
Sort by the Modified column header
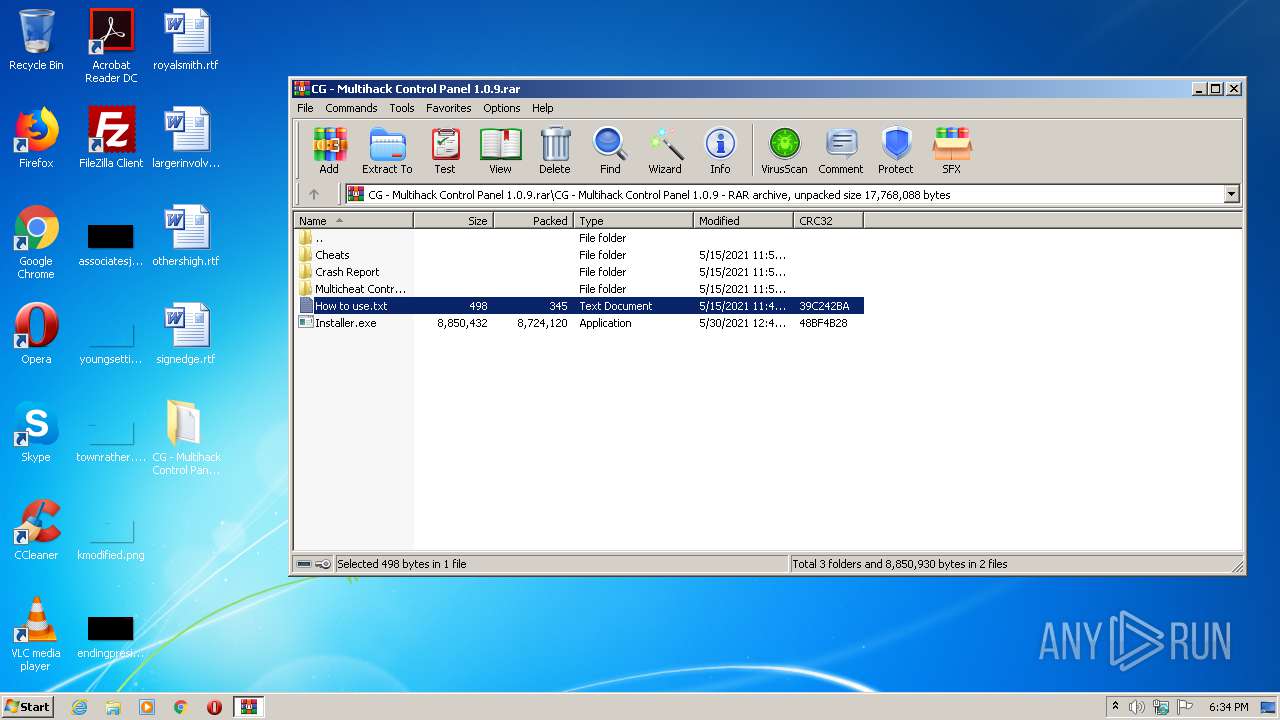[x=743, y=221]
